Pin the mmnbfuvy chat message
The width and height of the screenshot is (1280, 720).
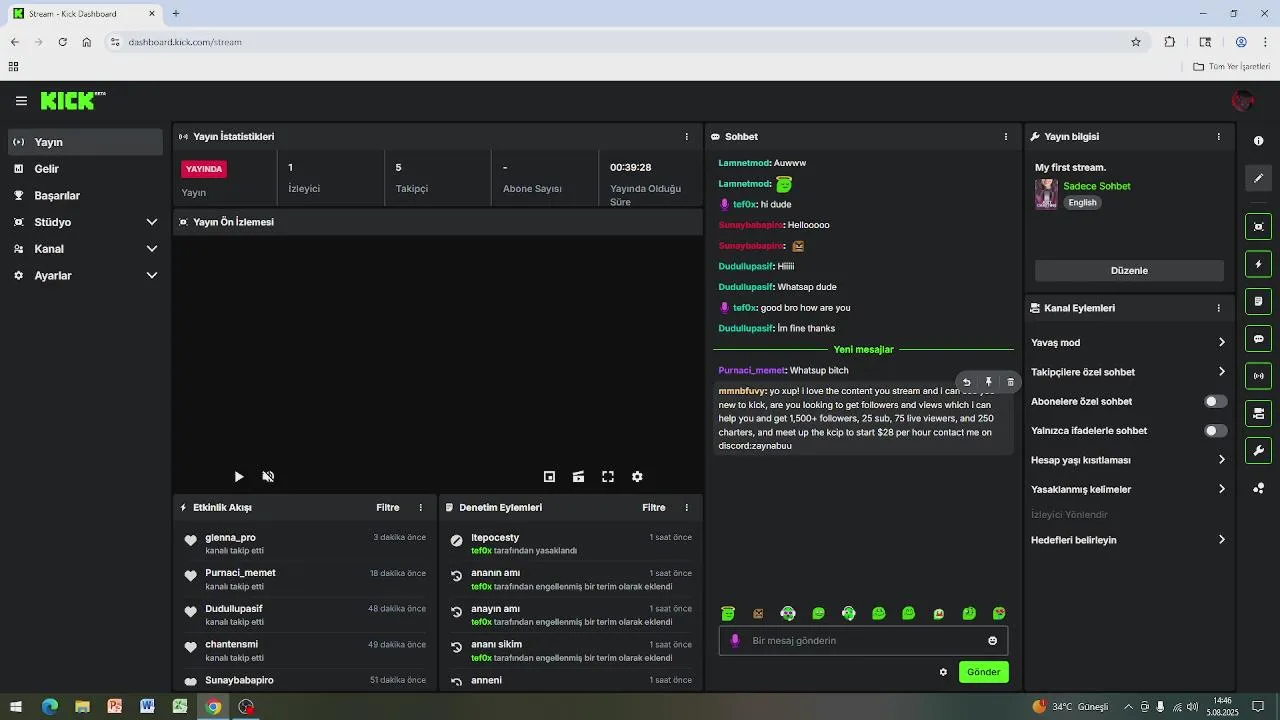(988, 382)
